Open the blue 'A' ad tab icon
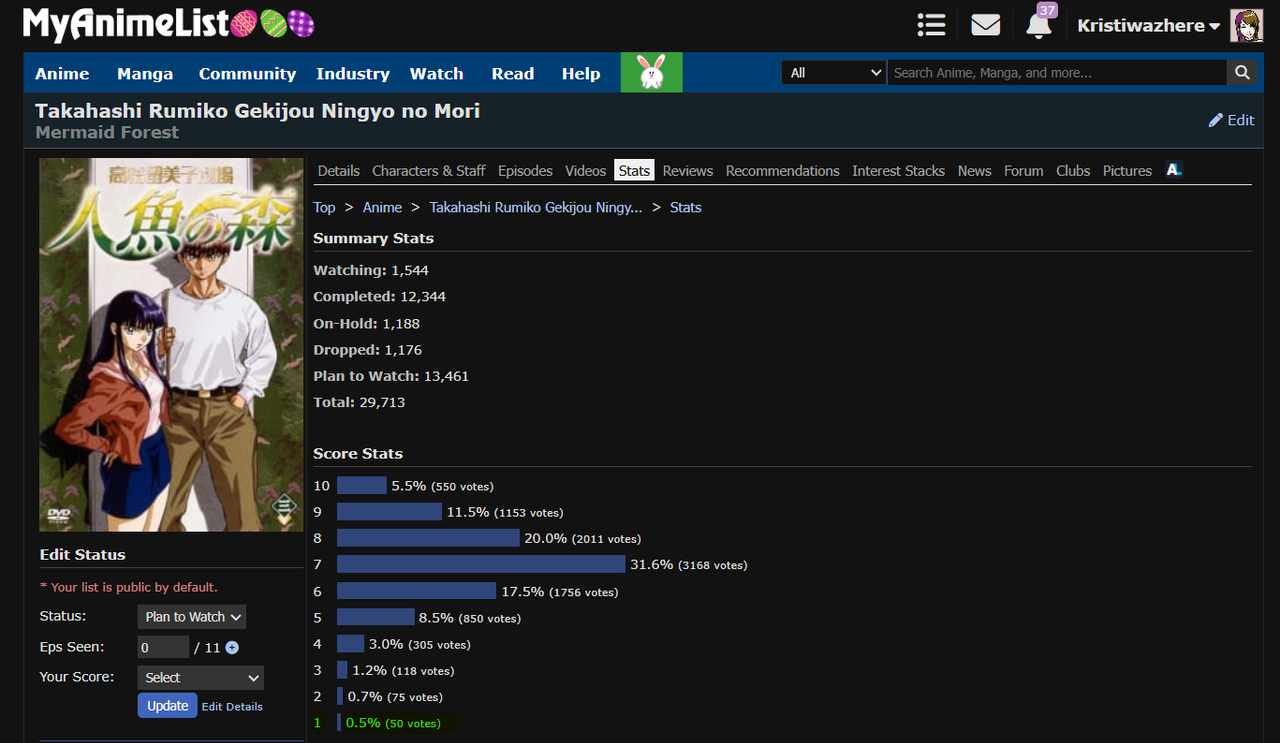 (1174, 170)
